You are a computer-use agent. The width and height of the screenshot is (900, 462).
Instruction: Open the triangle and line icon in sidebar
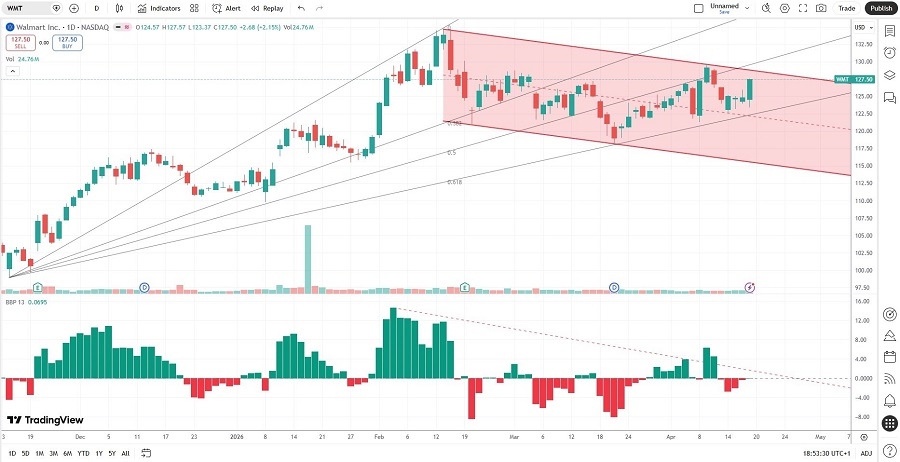click(x=890, y=336)
